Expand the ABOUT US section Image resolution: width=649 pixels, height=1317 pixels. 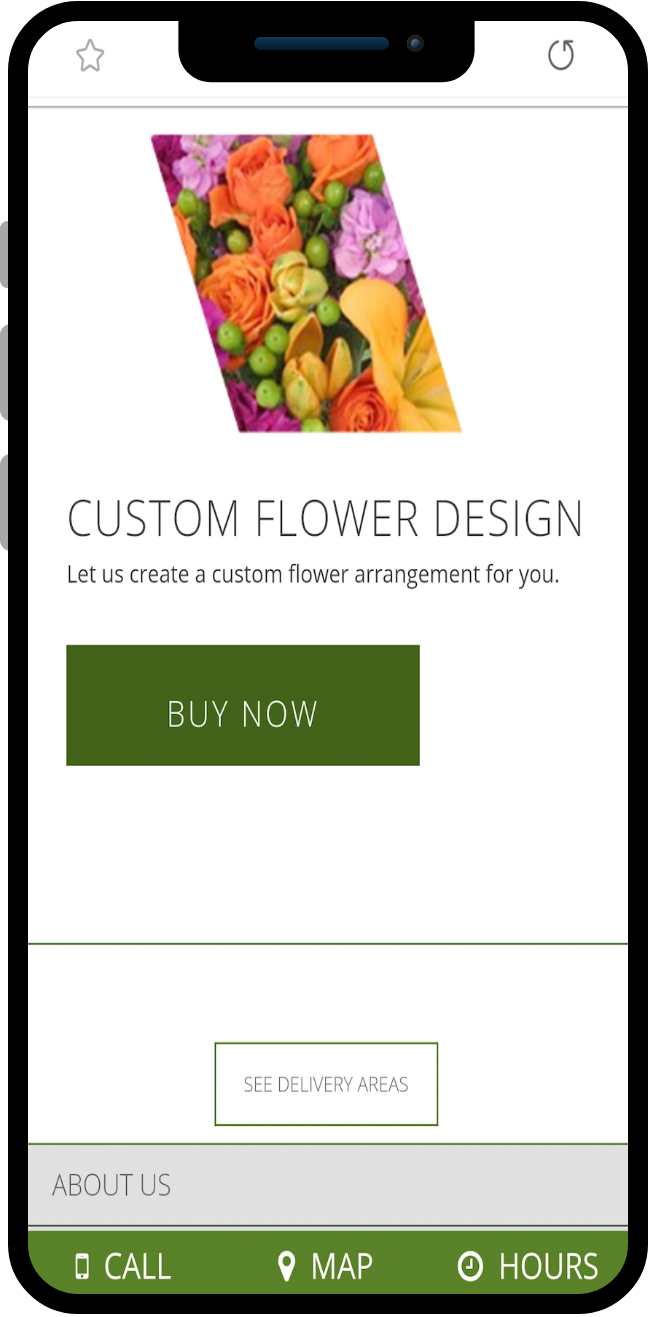click(328, 1185)
